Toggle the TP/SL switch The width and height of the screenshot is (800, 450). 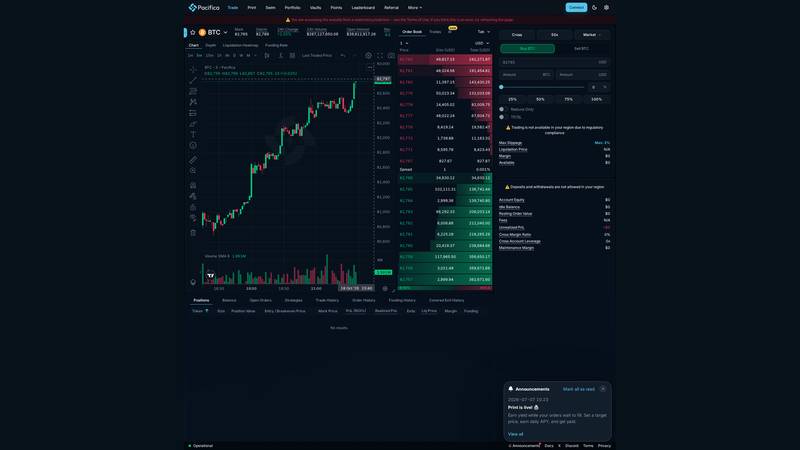point(502,117)
